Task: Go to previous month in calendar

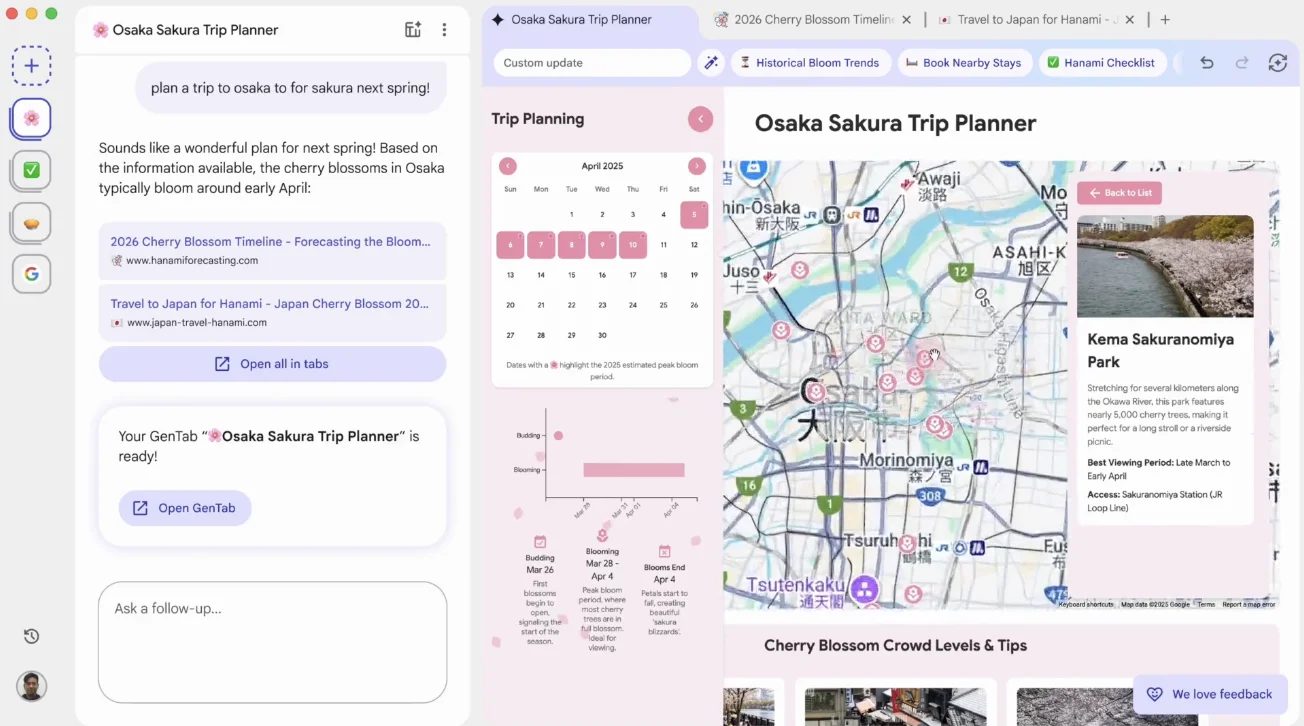Action: click(508, 166)
